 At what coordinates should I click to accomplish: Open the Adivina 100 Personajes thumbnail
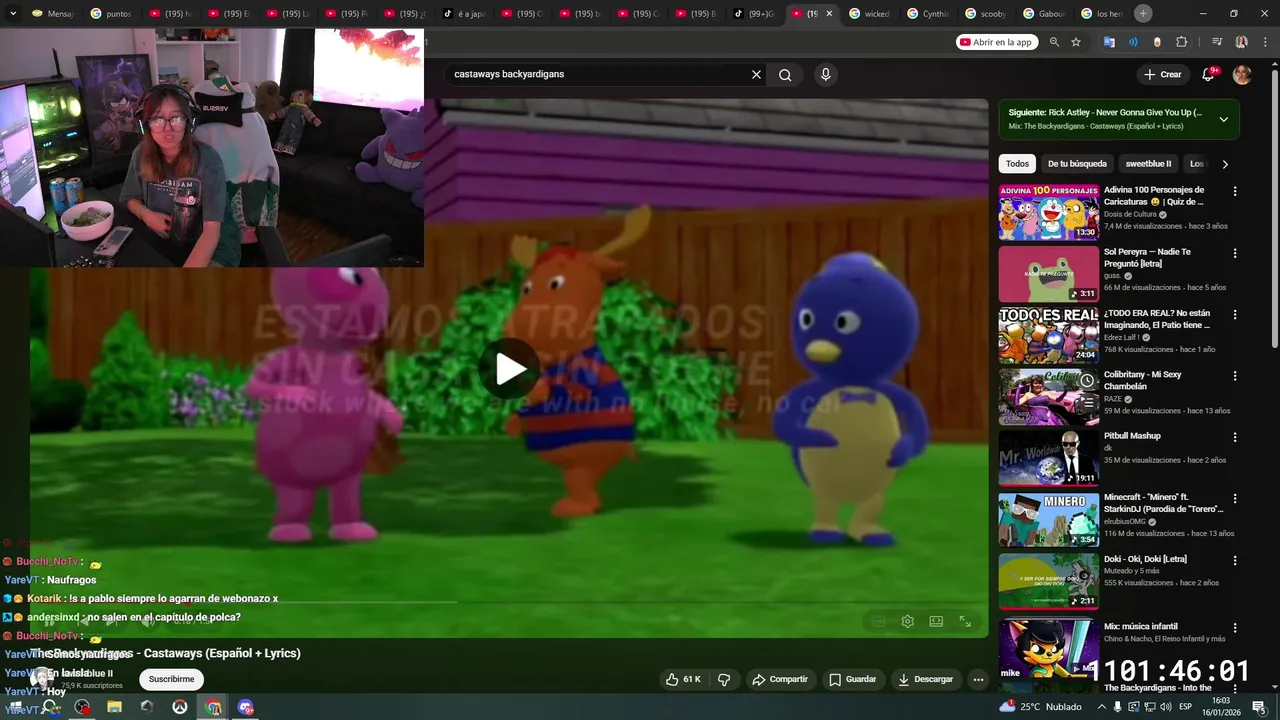tap(1048, 212)
